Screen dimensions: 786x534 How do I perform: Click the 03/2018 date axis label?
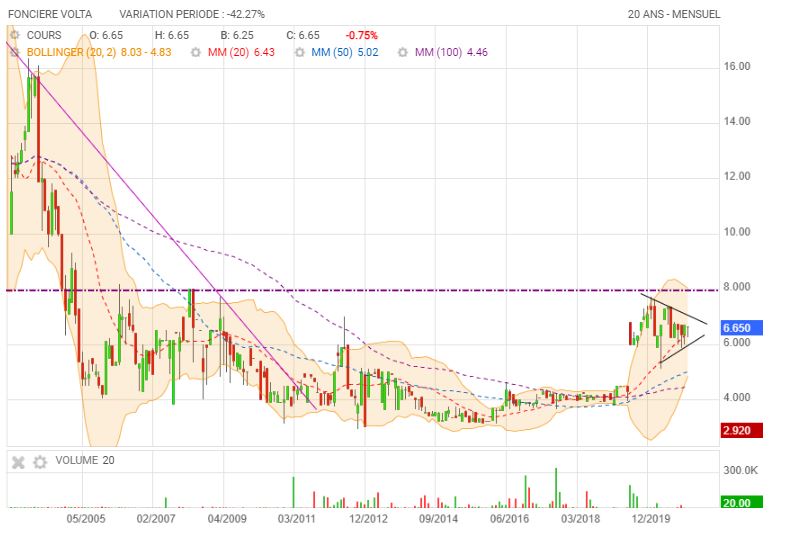(580, 518)
